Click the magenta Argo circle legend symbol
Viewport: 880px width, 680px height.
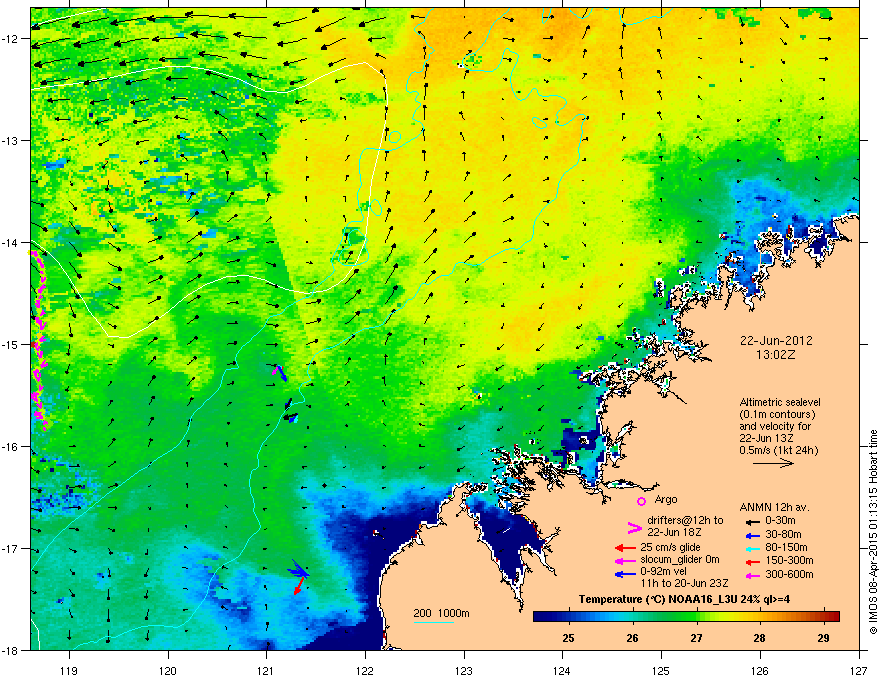(x=641, y=501)
